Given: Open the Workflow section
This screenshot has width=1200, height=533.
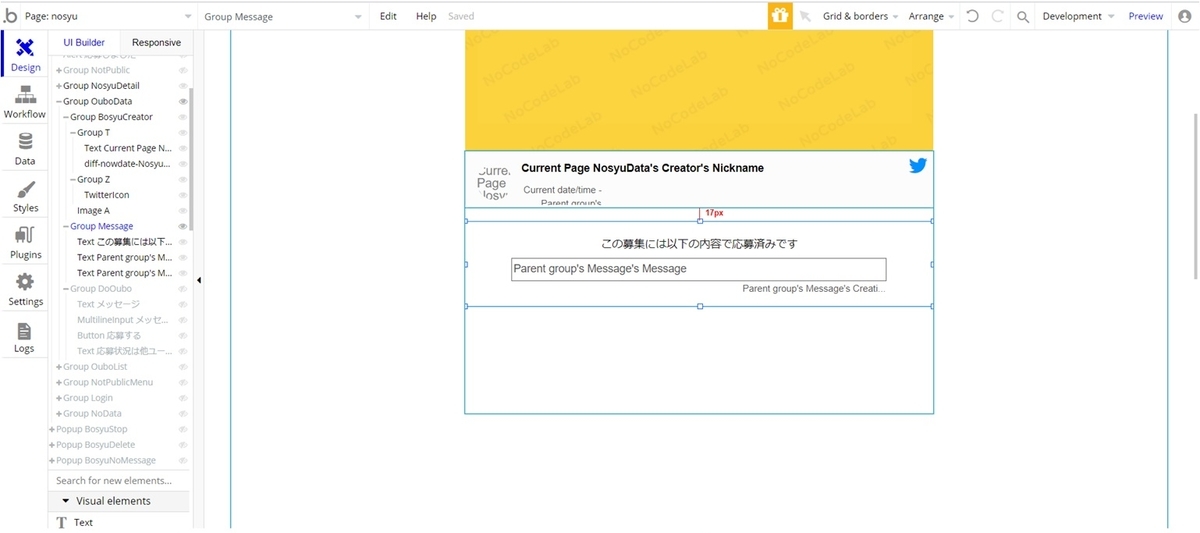Looking at the screenshot, I should point(24,102).
